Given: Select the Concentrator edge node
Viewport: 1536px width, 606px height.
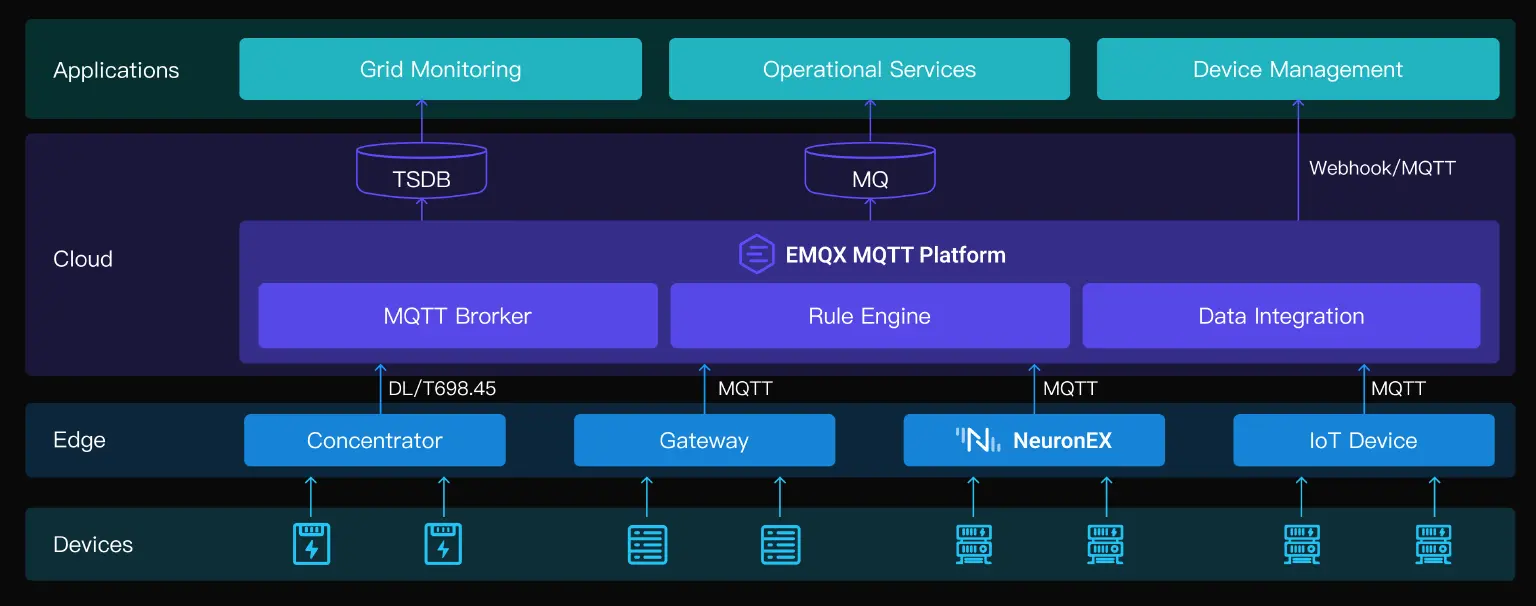Looking at the screenshot, I should click(374, 440).
